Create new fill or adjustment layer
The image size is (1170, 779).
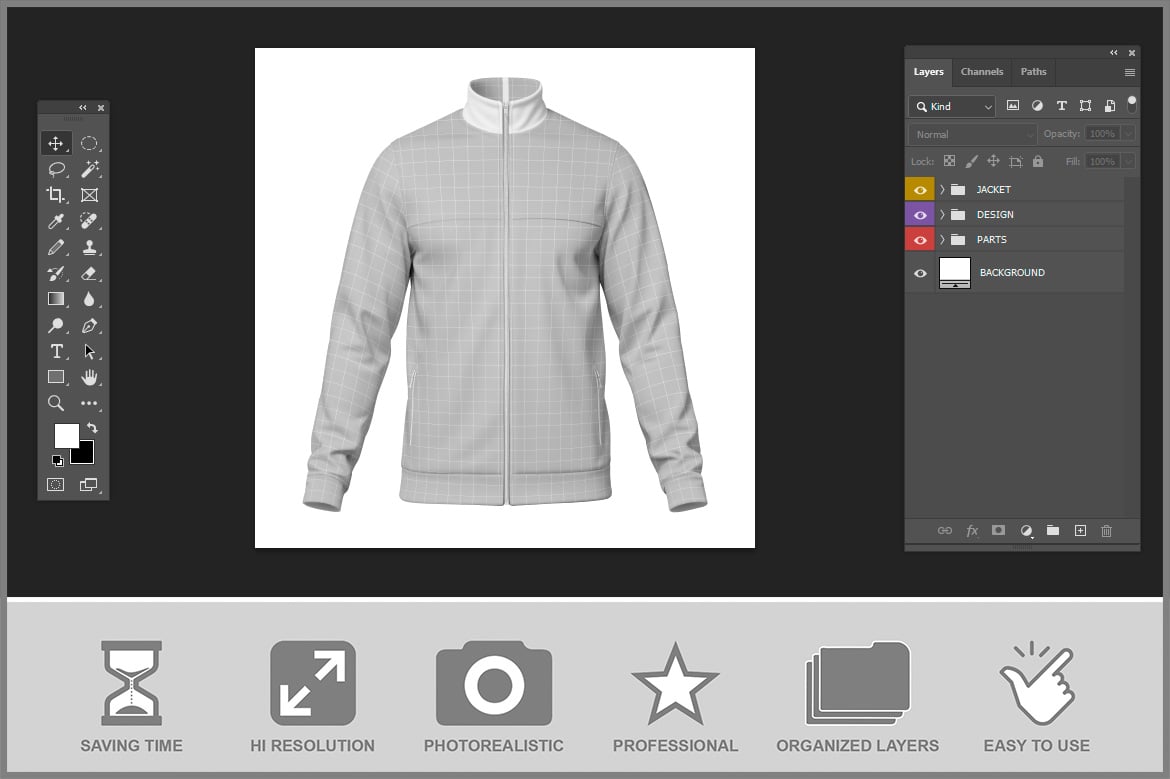pyautogui.click(x=1026, y=531)
